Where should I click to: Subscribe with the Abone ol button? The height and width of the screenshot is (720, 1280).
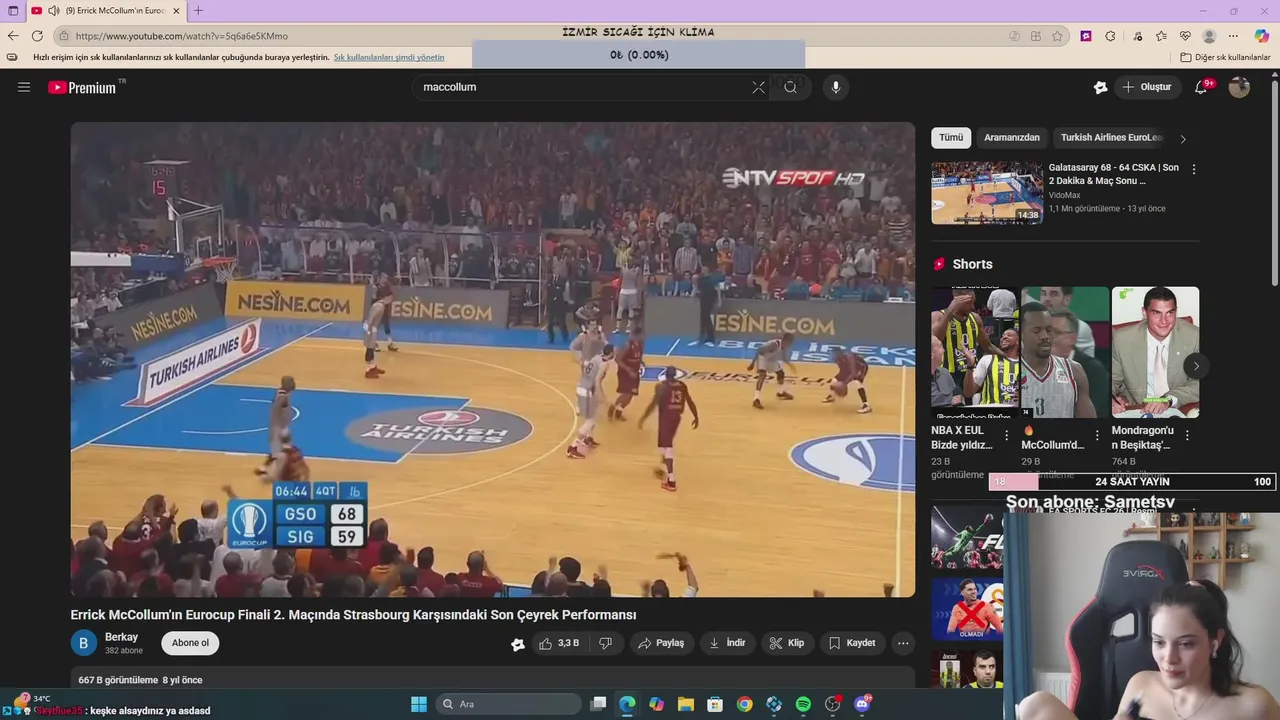[x=190, y=643]
